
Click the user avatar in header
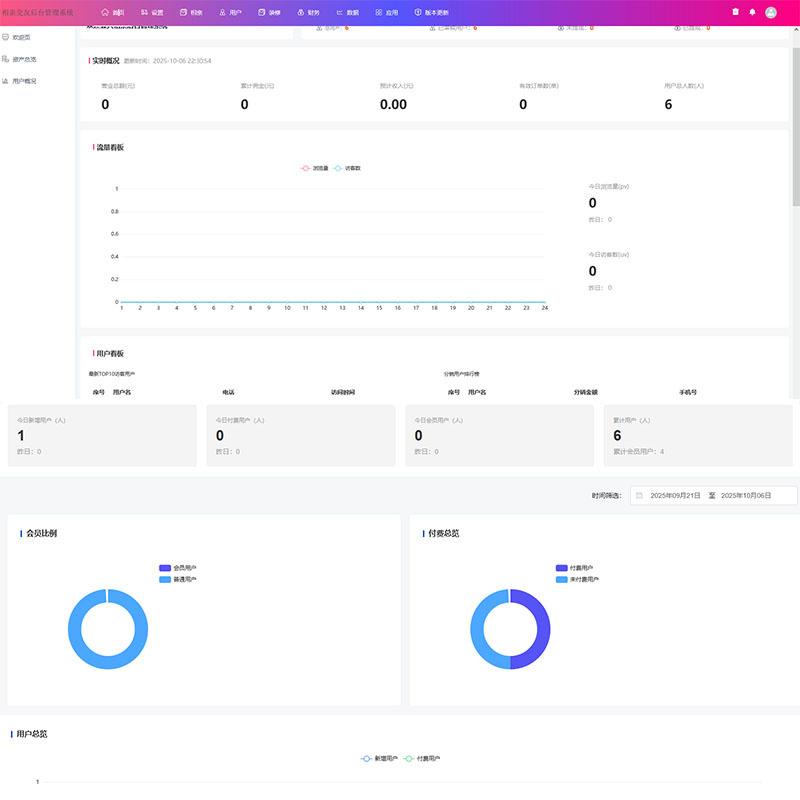click(x=770, y=12)
